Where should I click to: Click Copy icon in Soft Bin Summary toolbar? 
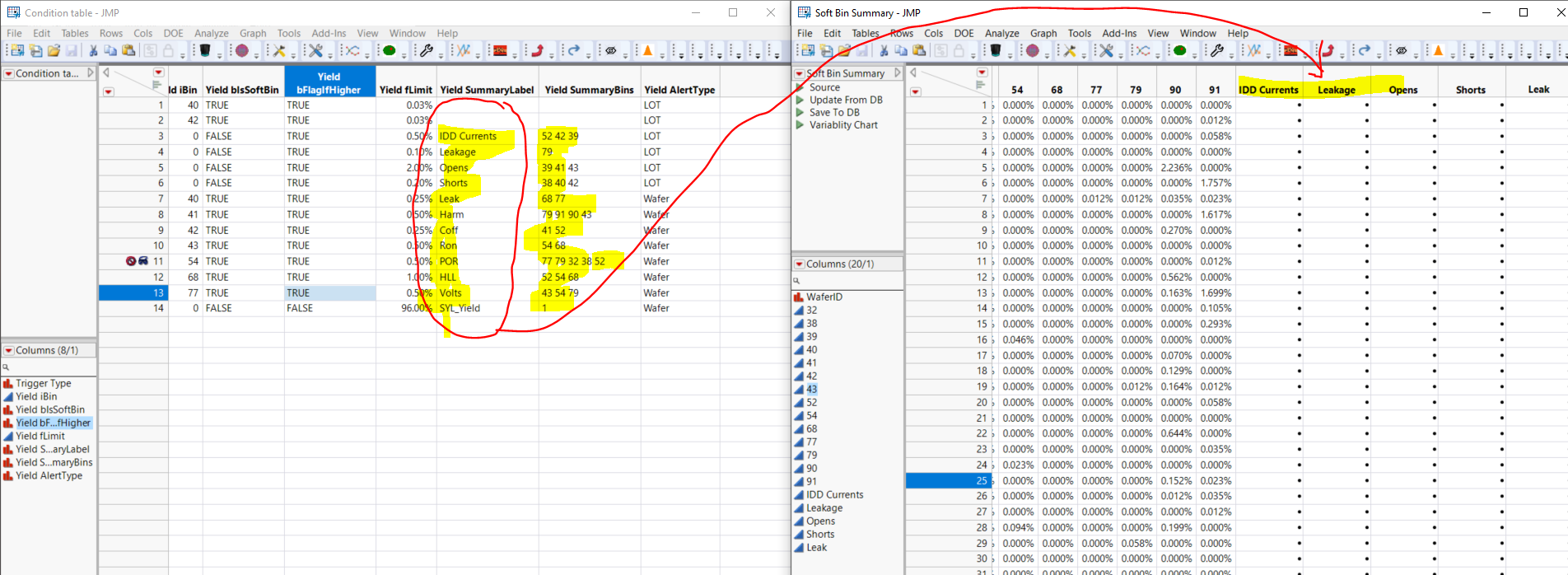(x=901, y=51)
